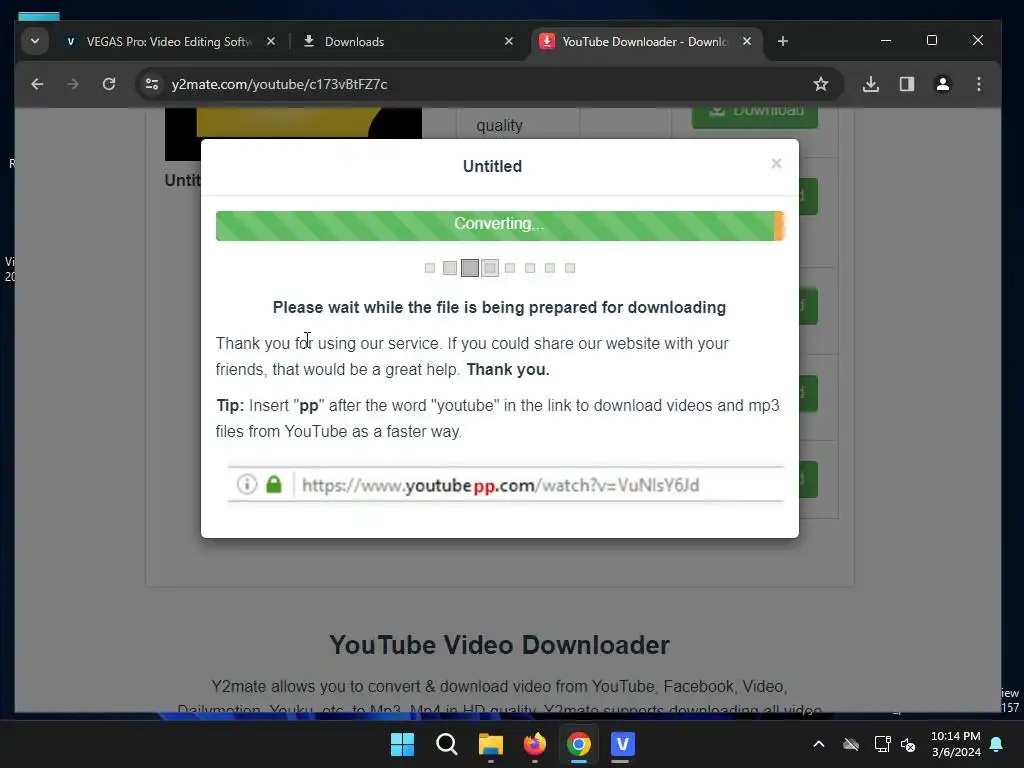Close the Chrome window
Viewport: 1024px width, 768px height.
pos(978,40)
